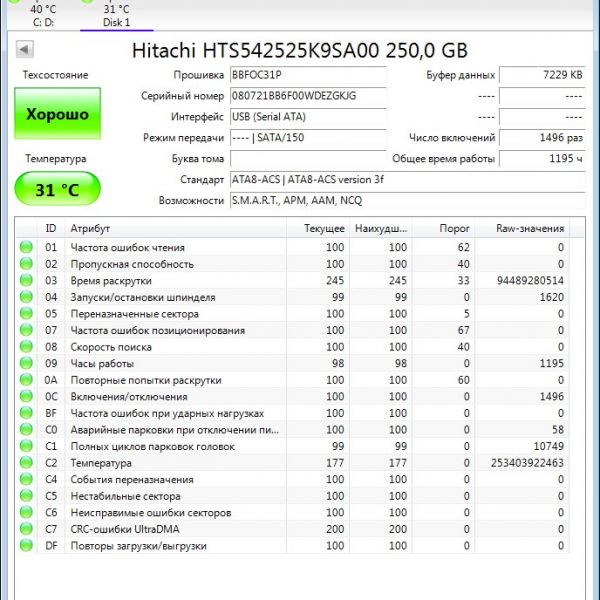Select the Аварийные парковки при отключении row
The image size is (600, 600).
pos(293,430)
